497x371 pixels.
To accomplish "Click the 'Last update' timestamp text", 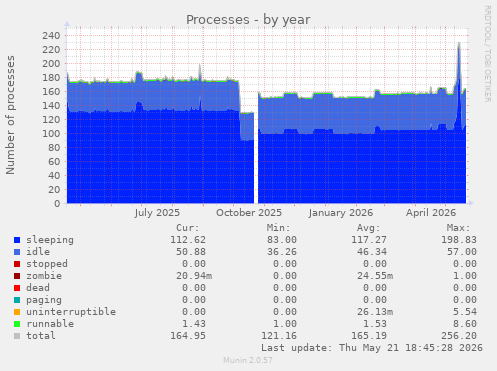I will pos(372,348).
